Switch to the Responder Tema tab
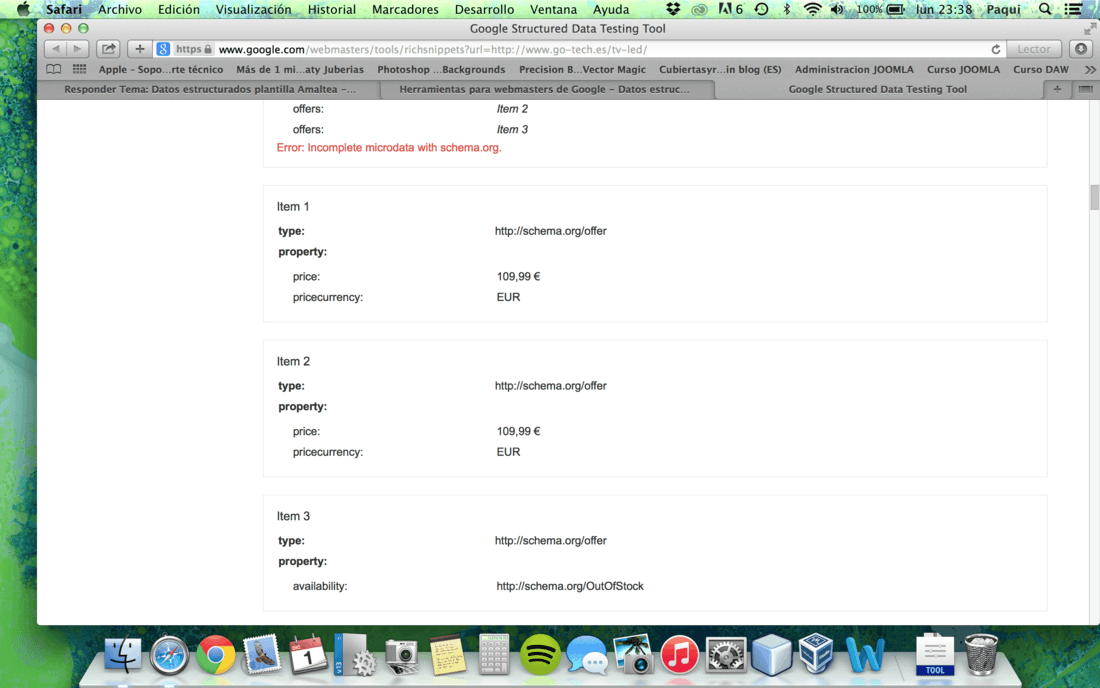The width and height of the screenshot is (1100, 688). (210, 89)
